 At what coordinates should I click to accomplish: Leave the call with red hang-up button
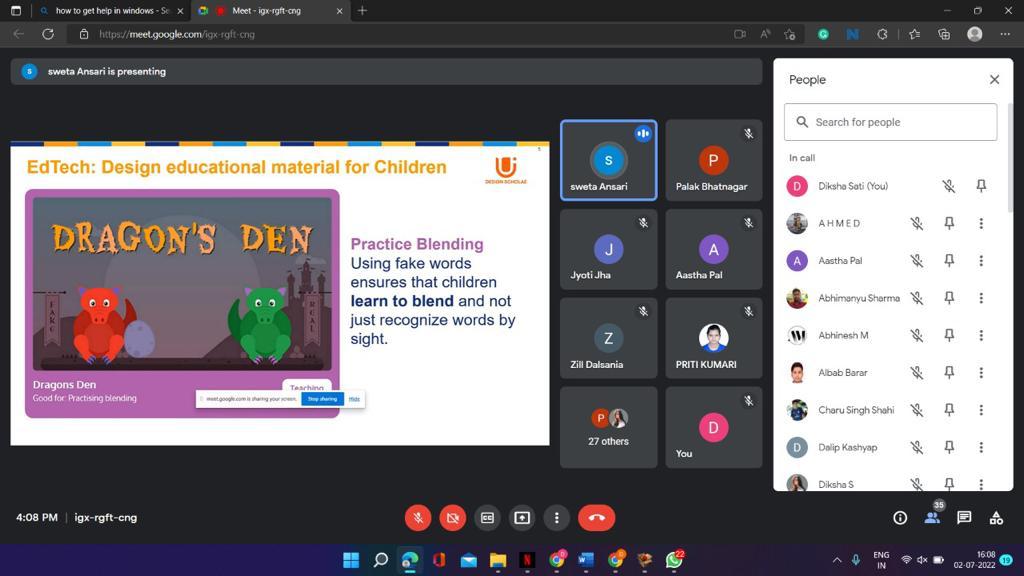coord(596,518)
